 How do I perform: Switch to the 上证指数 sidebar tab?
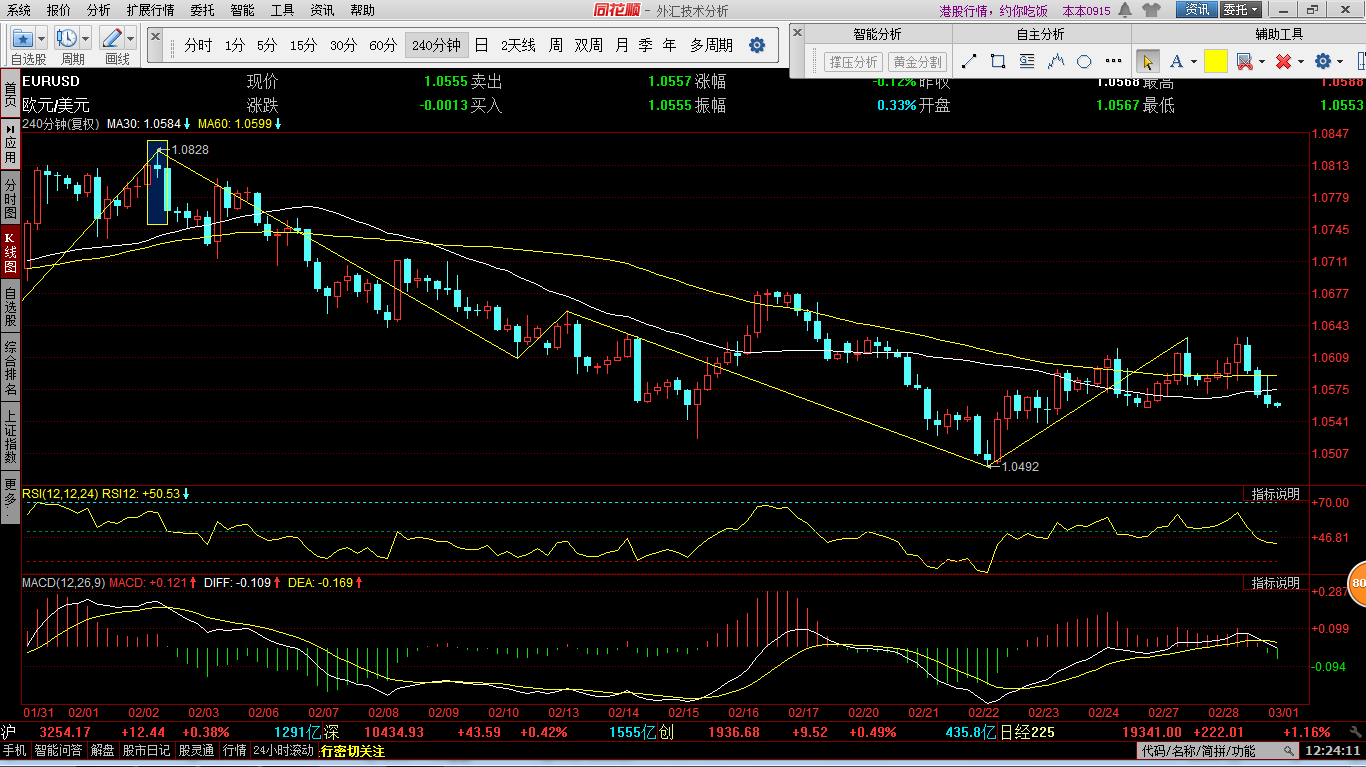pos(10,436)
